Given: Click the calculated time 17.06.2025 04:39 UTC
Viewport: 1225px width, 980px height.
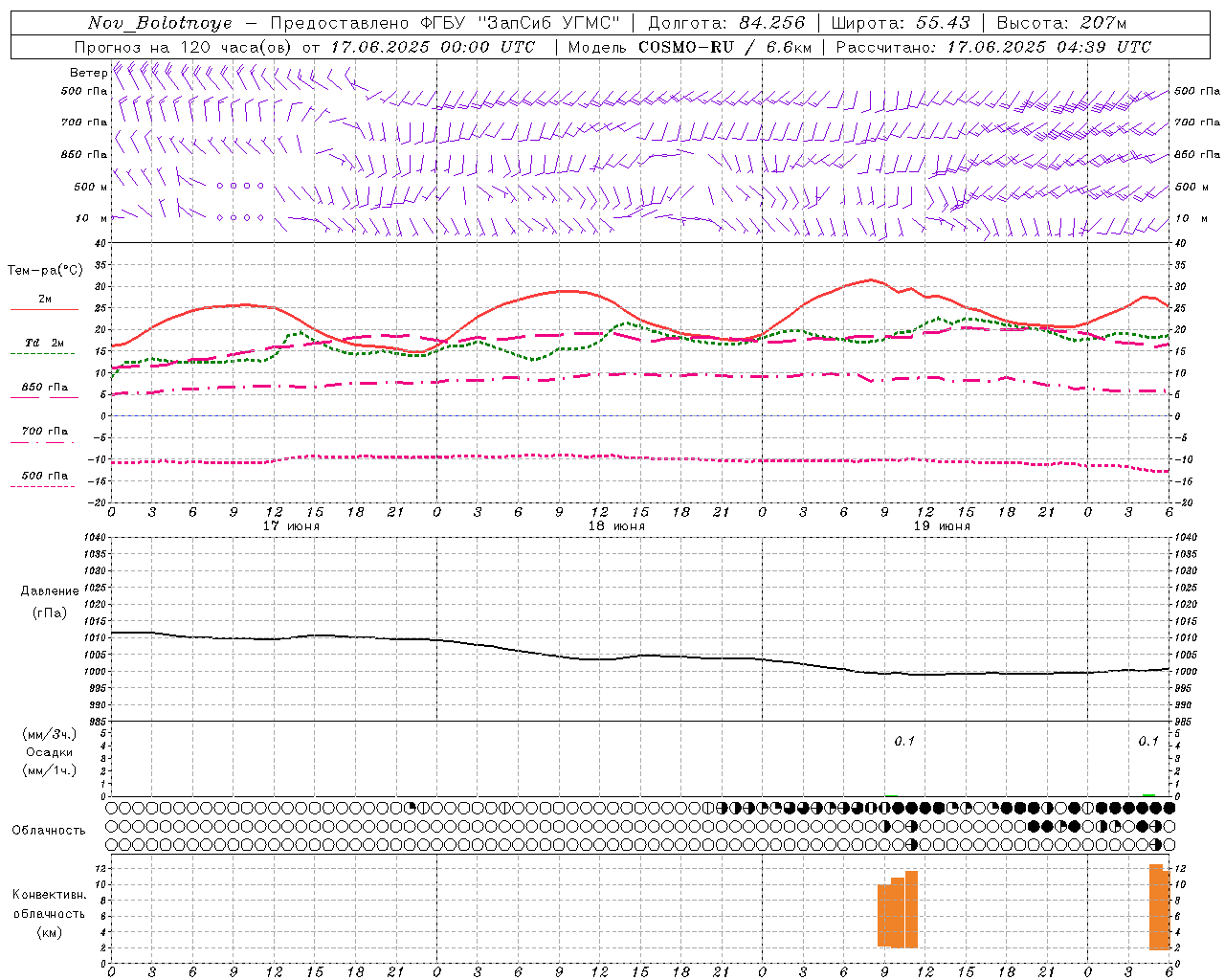Looking at the screenshot, I should pos(1049,47).
